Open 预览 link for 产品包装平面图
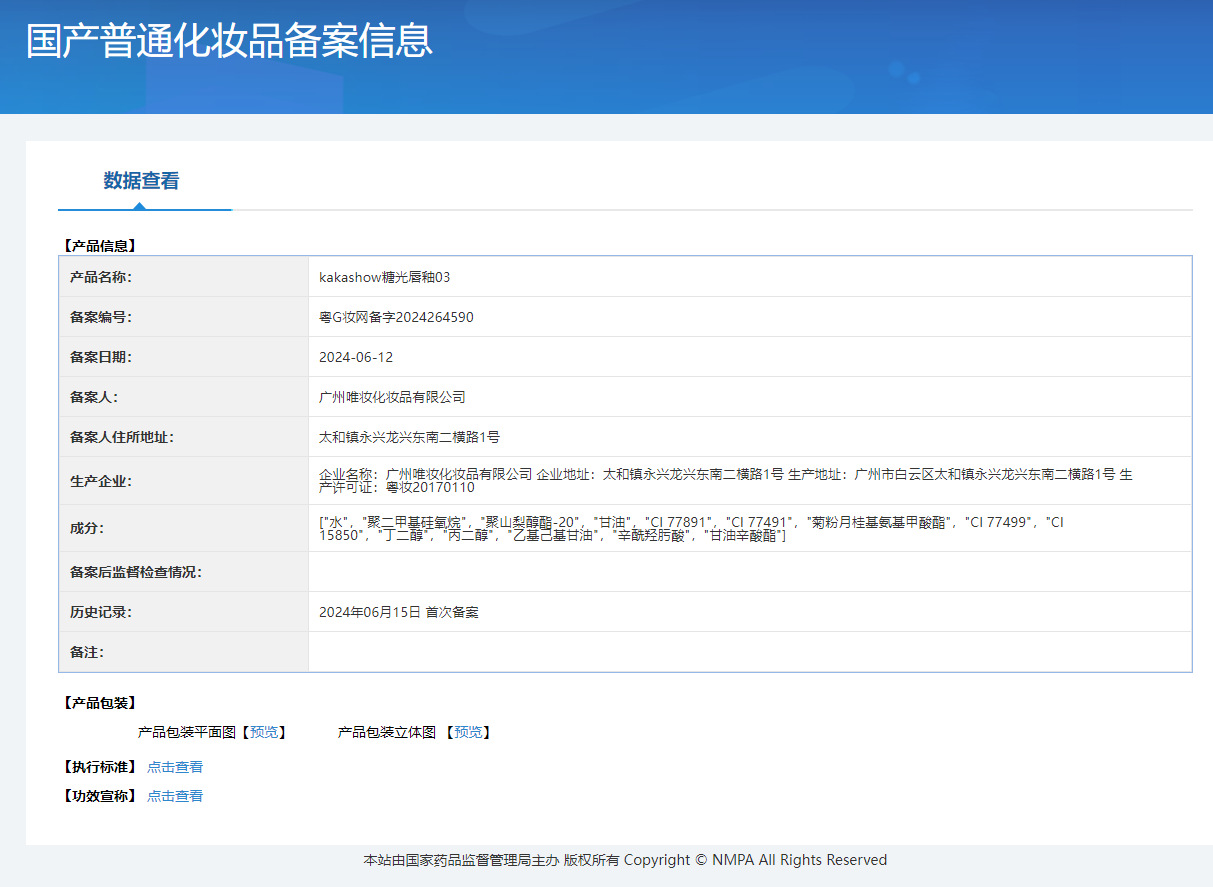 click(x=264, y=733)
